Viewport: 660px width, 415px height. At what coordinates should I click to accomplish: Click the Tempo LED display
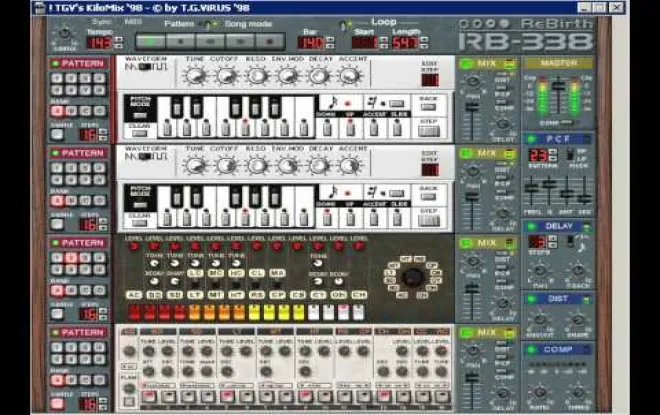click(99, 43)
